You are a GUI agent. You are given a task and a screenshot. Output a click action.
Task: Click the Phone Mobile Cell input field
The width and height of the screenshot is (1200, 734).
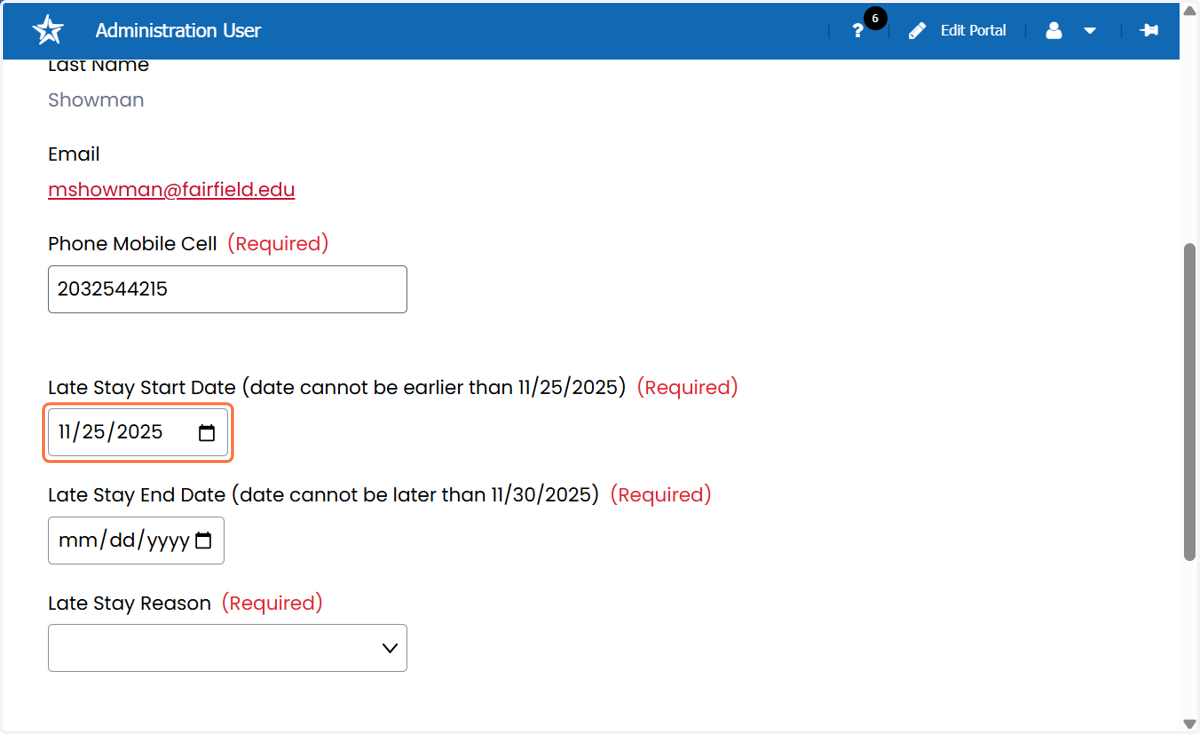point(228,289)
